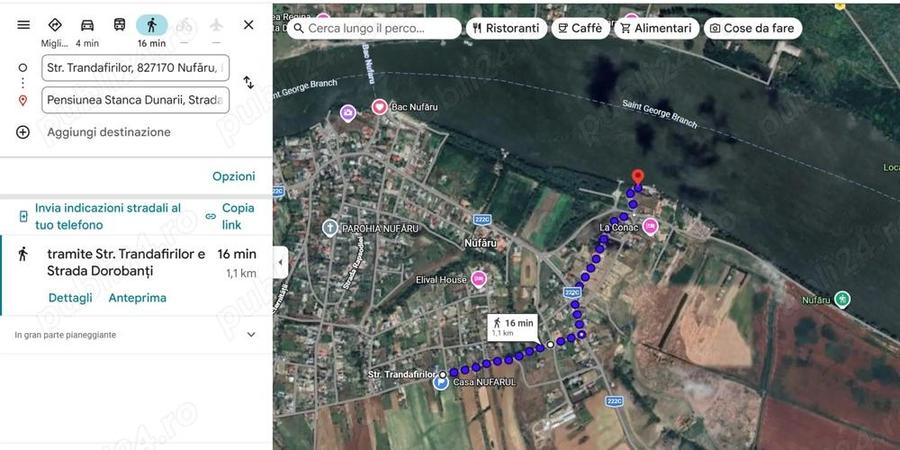Viewport: 900px width, 450px height.
Task: Filter by Alimentari chip
Action: 657,28
